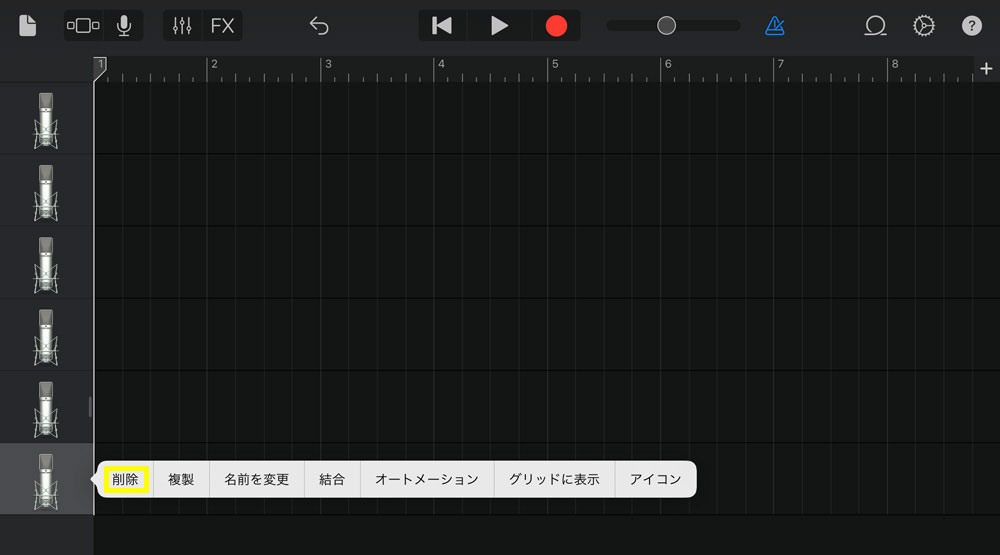This screenshot has height=555, width=1000.
Task: Choose 名前を変更 to rename track
Action: click(x=256, y=479)
